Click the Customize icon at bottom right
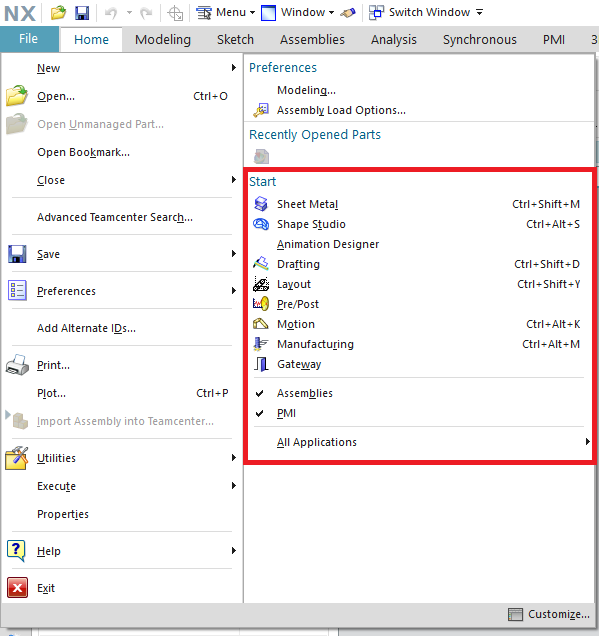The height and width of the screenshot is (636, 599). (x=515, y=614)
